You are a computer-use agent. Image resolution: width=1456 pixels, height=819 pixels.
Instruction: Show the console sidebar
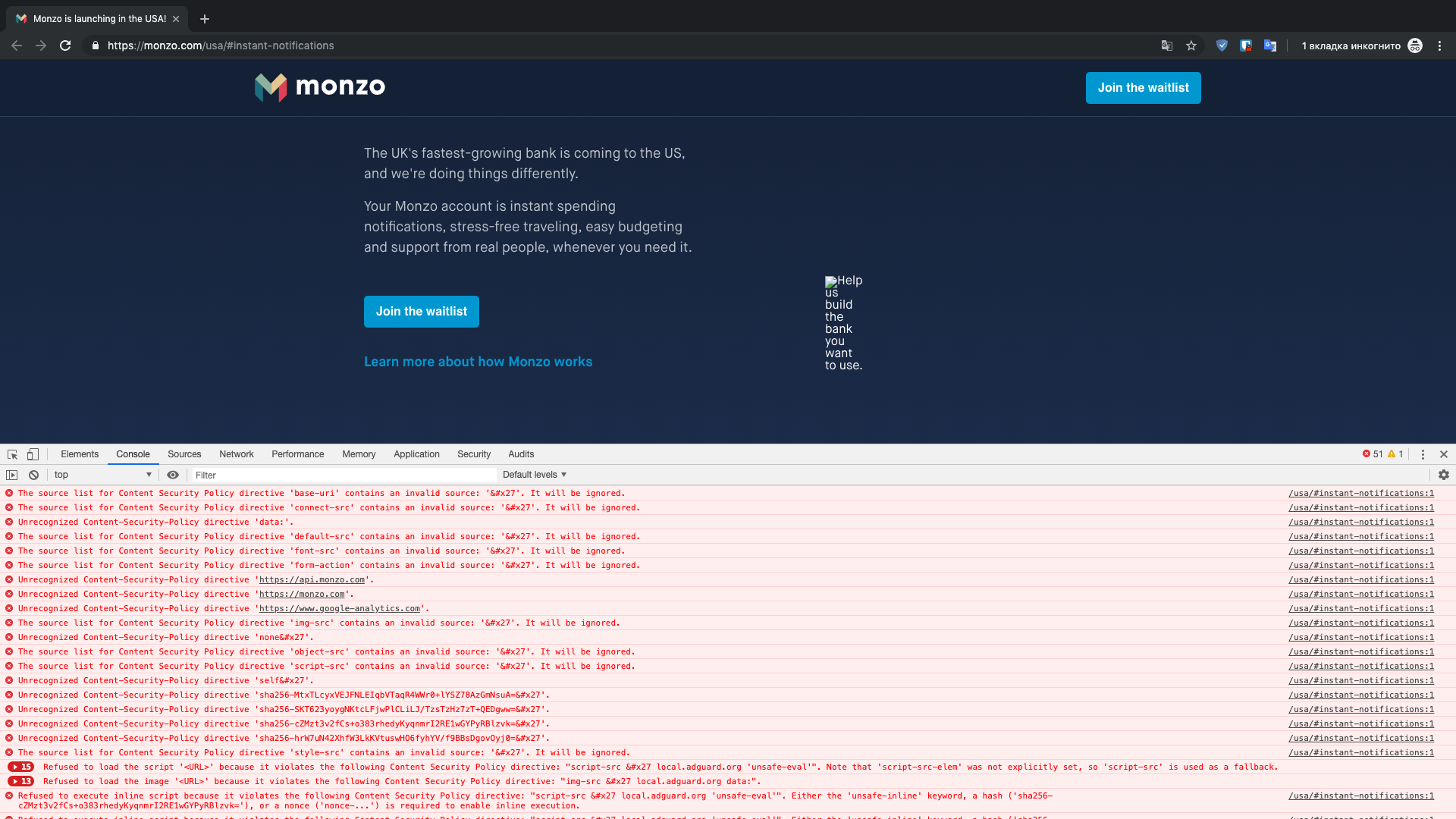pos(13,475)
